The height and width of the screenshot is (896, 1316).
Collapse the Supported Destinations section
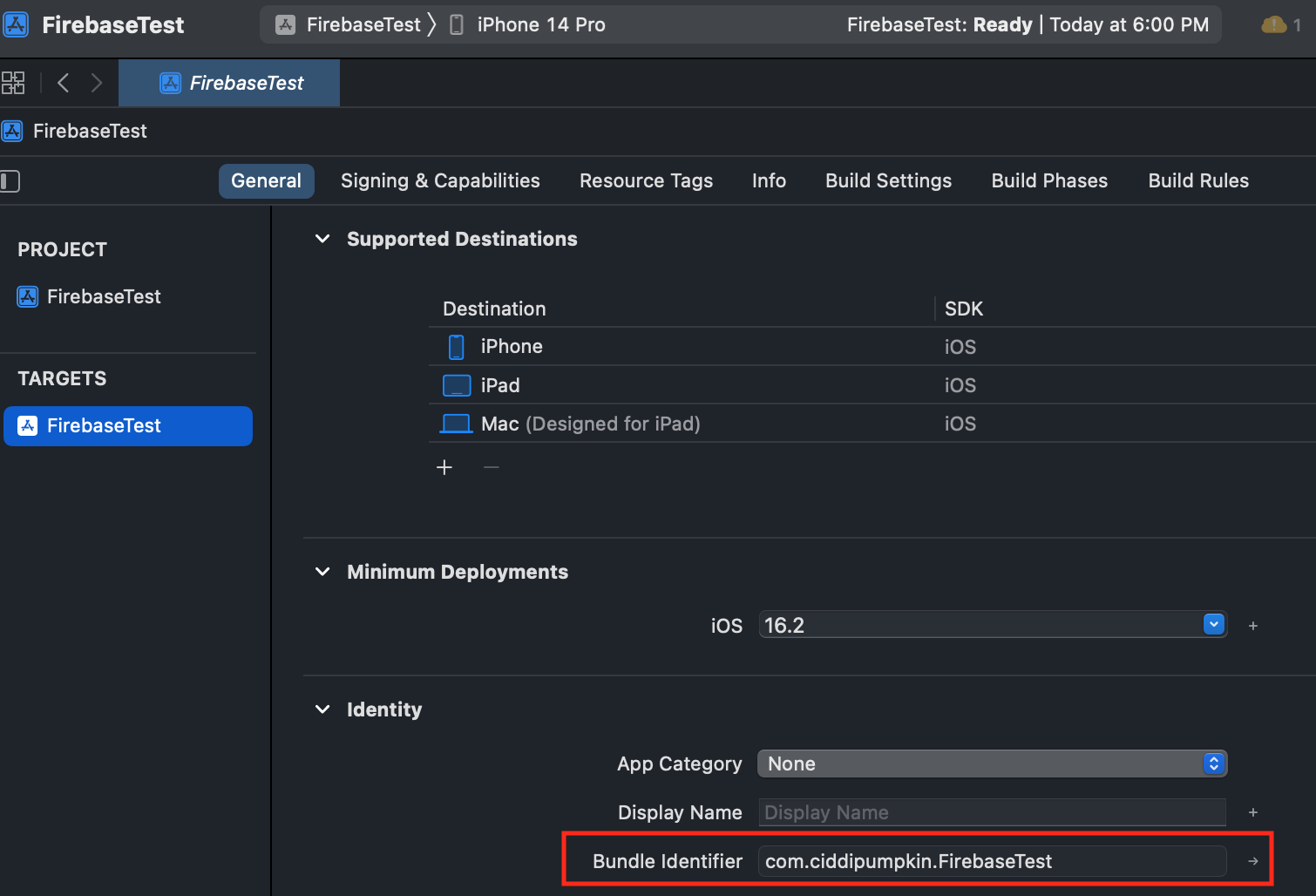322,239
